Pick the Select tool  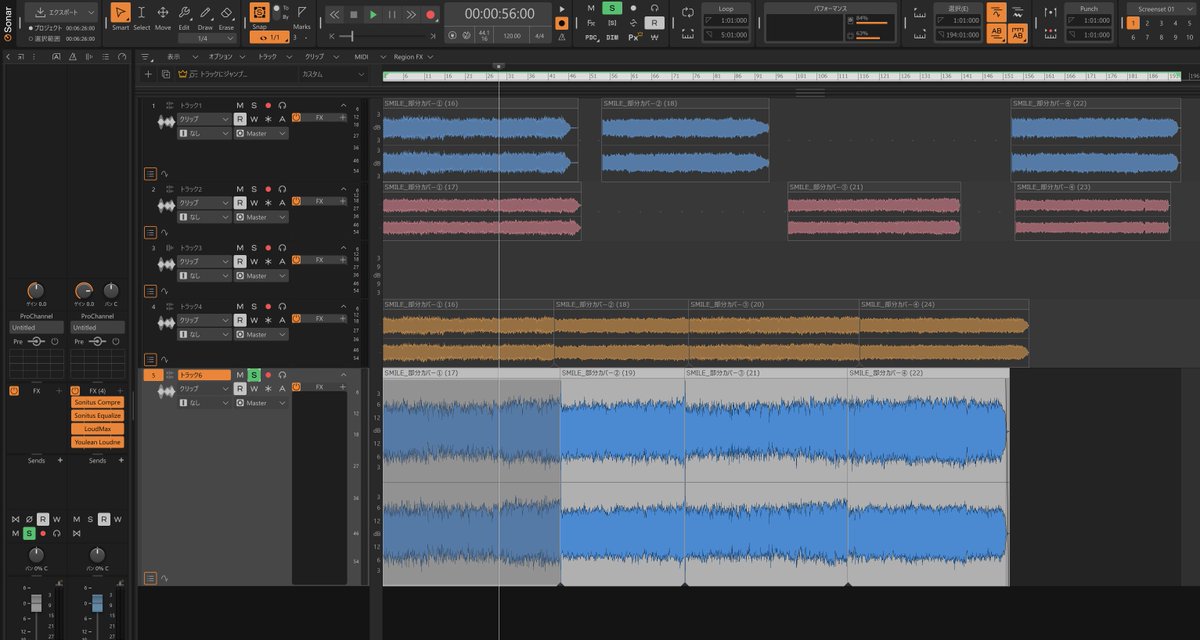[x=141, y=17]
